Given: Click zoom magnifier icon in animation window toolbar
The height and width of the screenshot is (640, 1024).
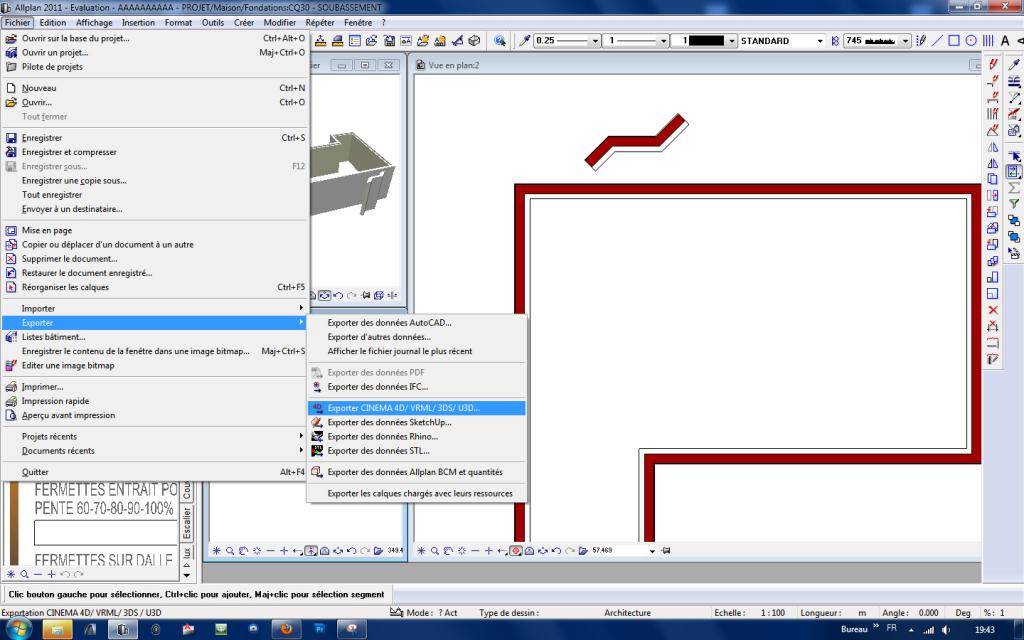Looking at the screenshot, I should pos(230,551).
